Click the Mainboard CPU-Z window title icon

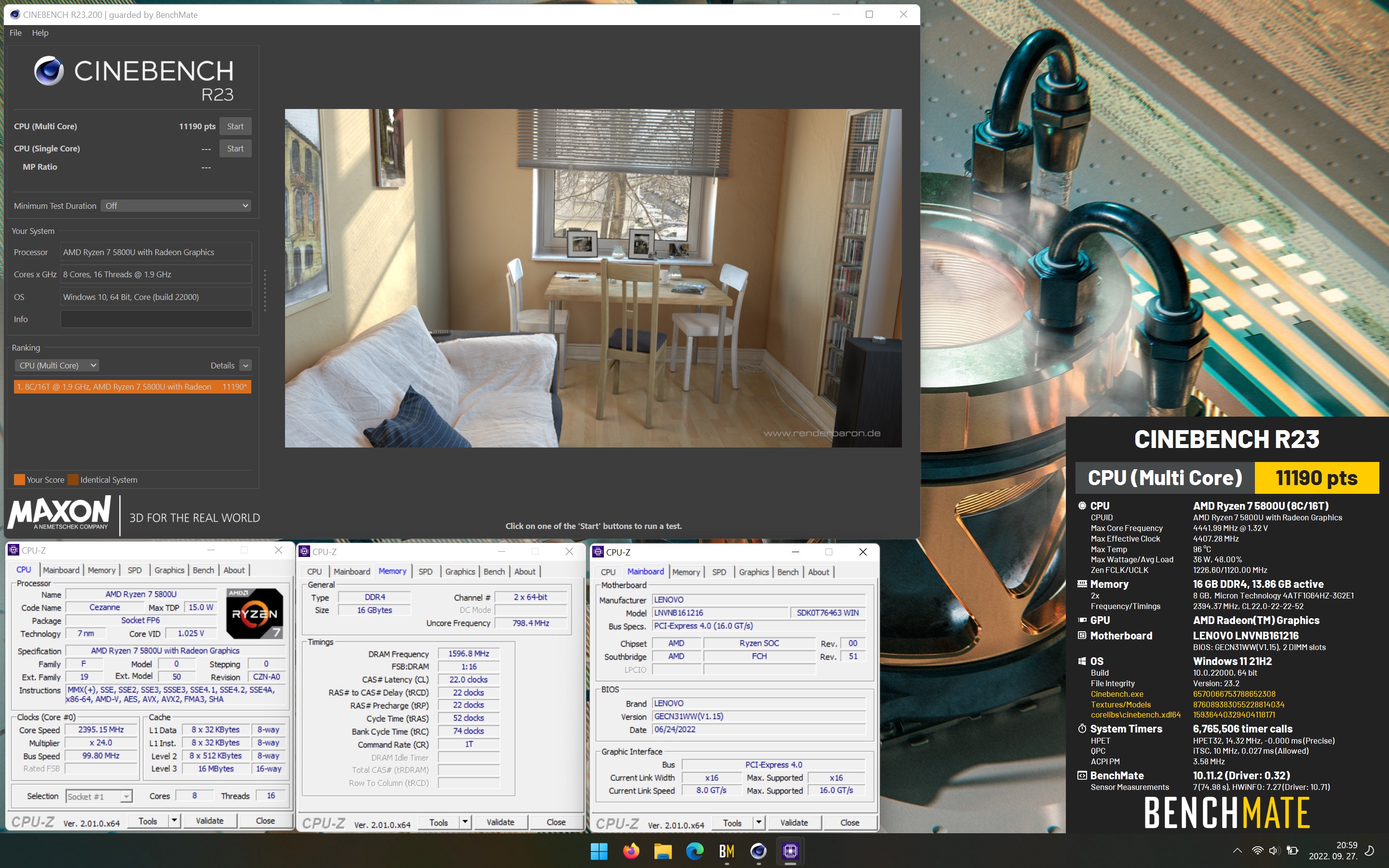599,552
